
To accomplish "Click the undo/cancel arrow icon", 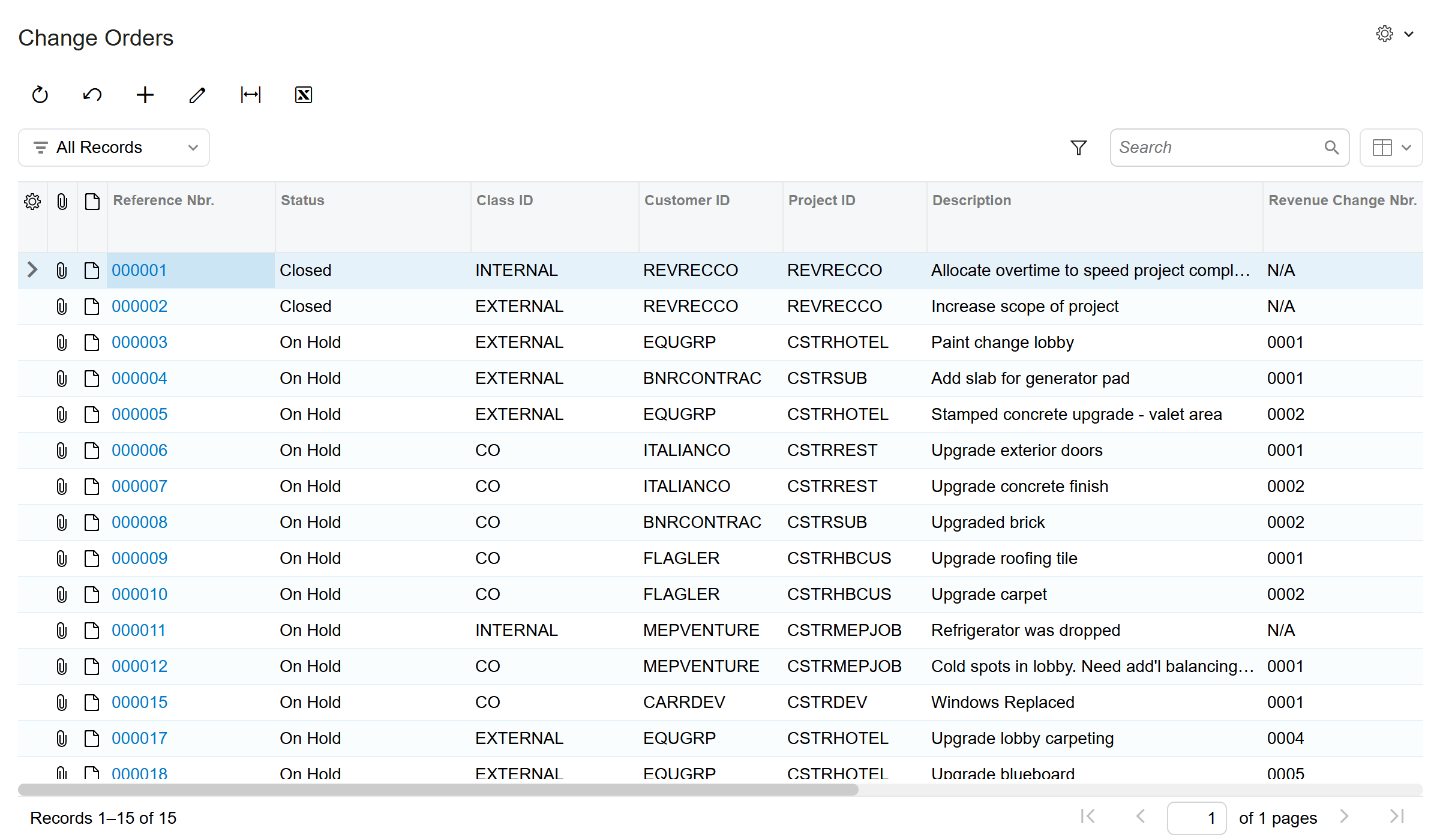I will coord(92,95).
